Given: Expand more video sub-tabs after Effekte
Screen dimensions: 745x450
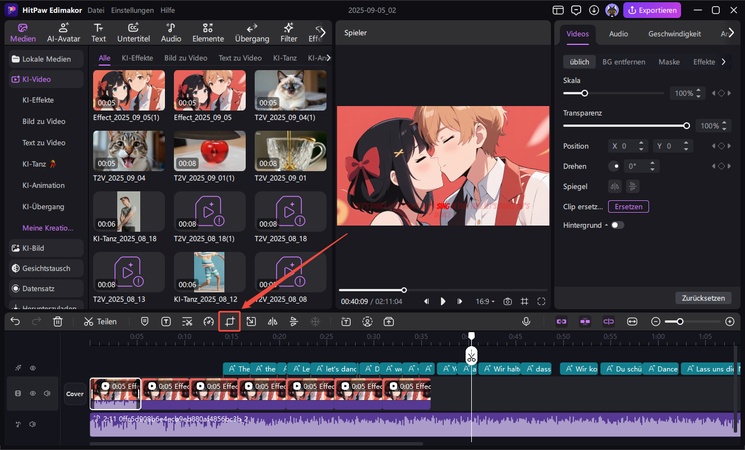Looking at the screenshot, I should 723,62.
